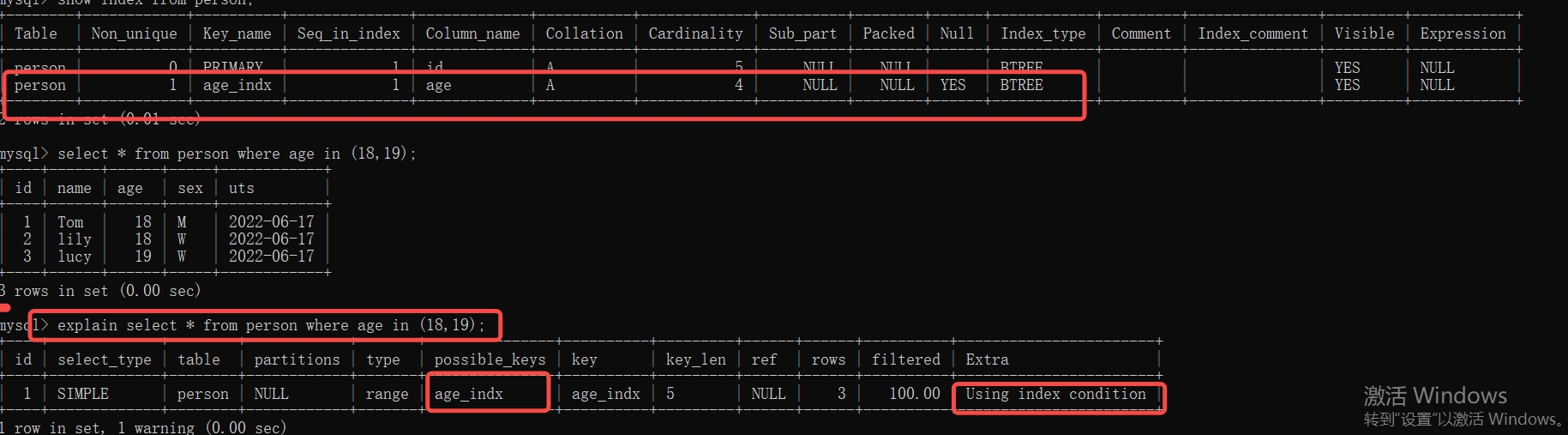
Task: Click age_indx in the Key_name column
Action: click(237, 85)
